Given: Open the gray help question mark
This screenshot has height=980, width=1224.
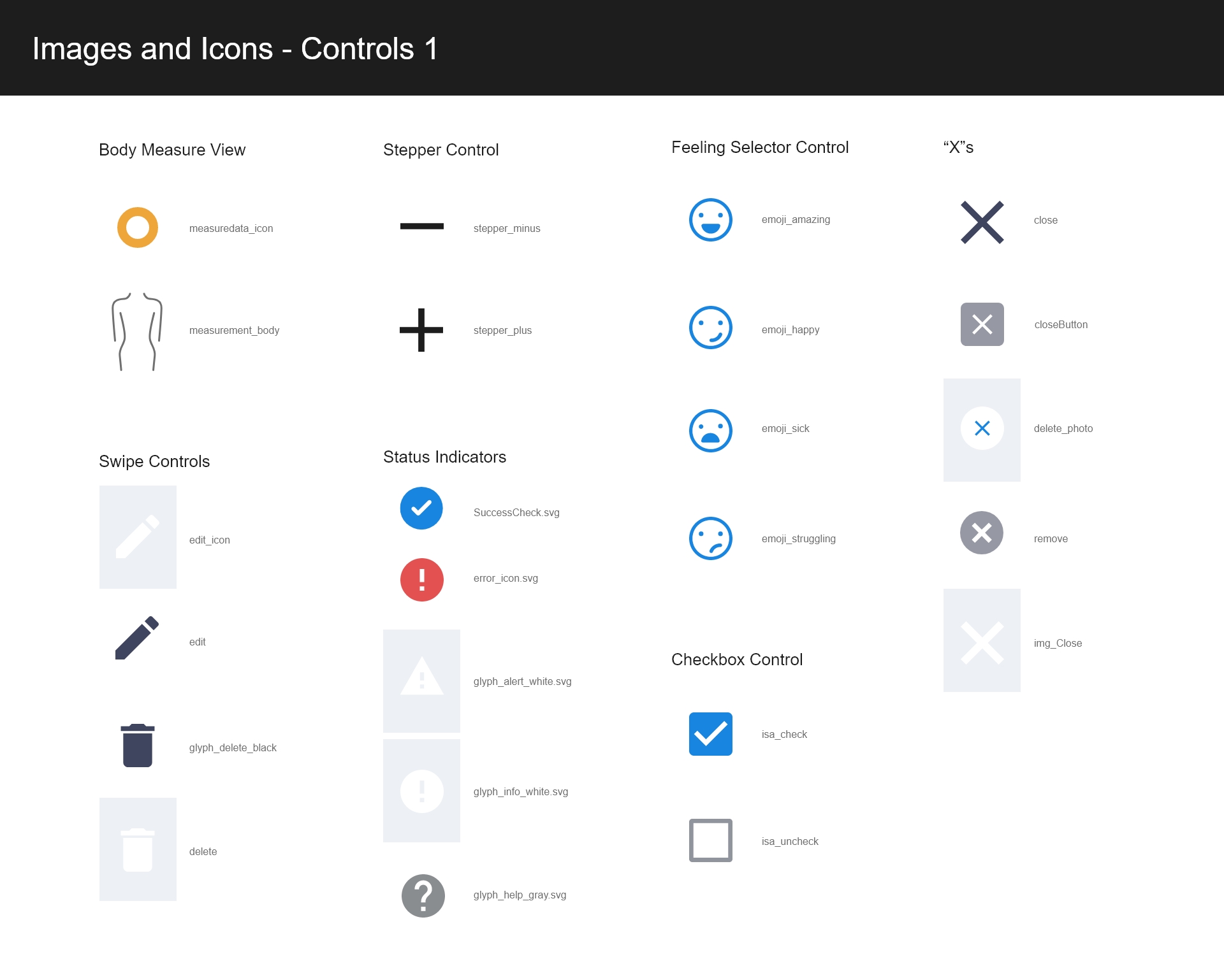Looking at the screenshot, I should (423, 895).
